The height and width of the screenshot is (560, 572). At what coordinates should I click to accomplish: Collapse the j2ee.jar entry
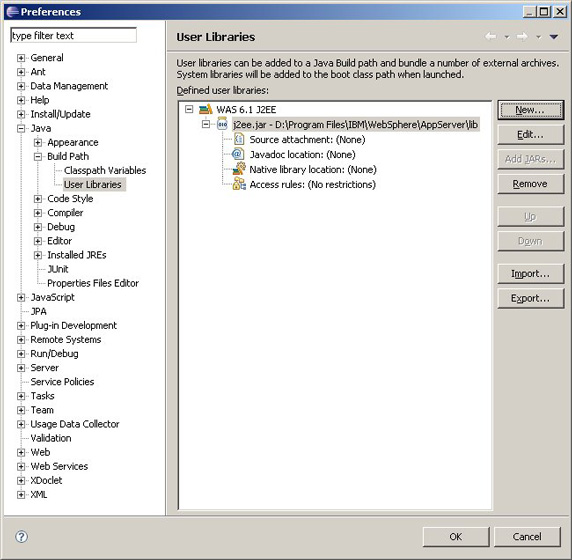(206, 124)
